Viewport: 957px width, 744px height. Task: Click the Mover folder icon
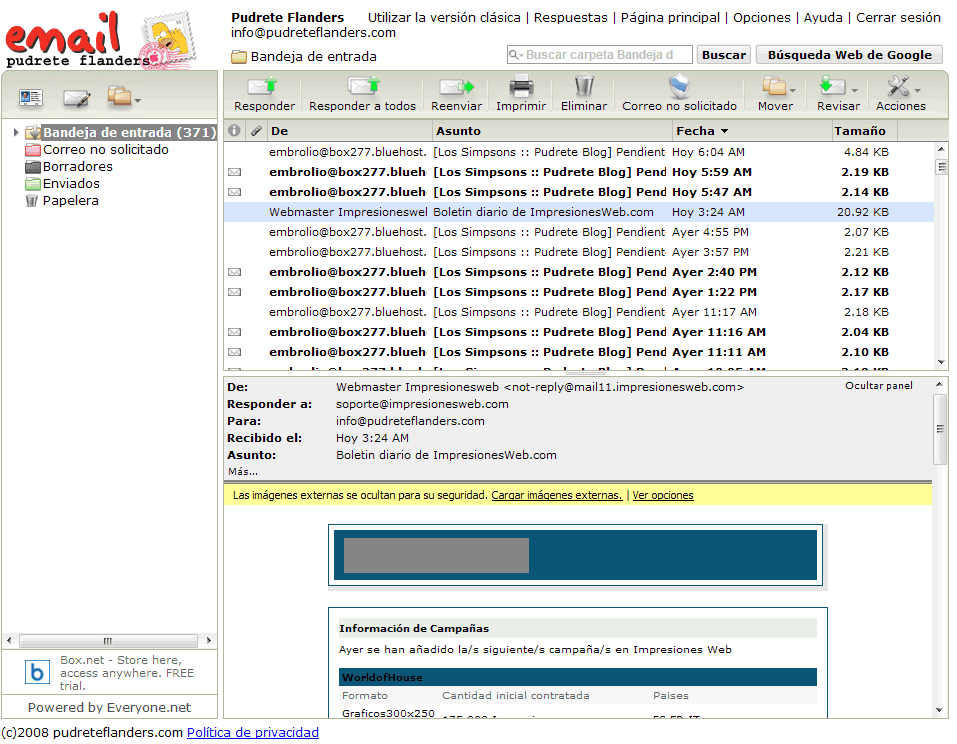pyautogui.click(x=774, y=86)
